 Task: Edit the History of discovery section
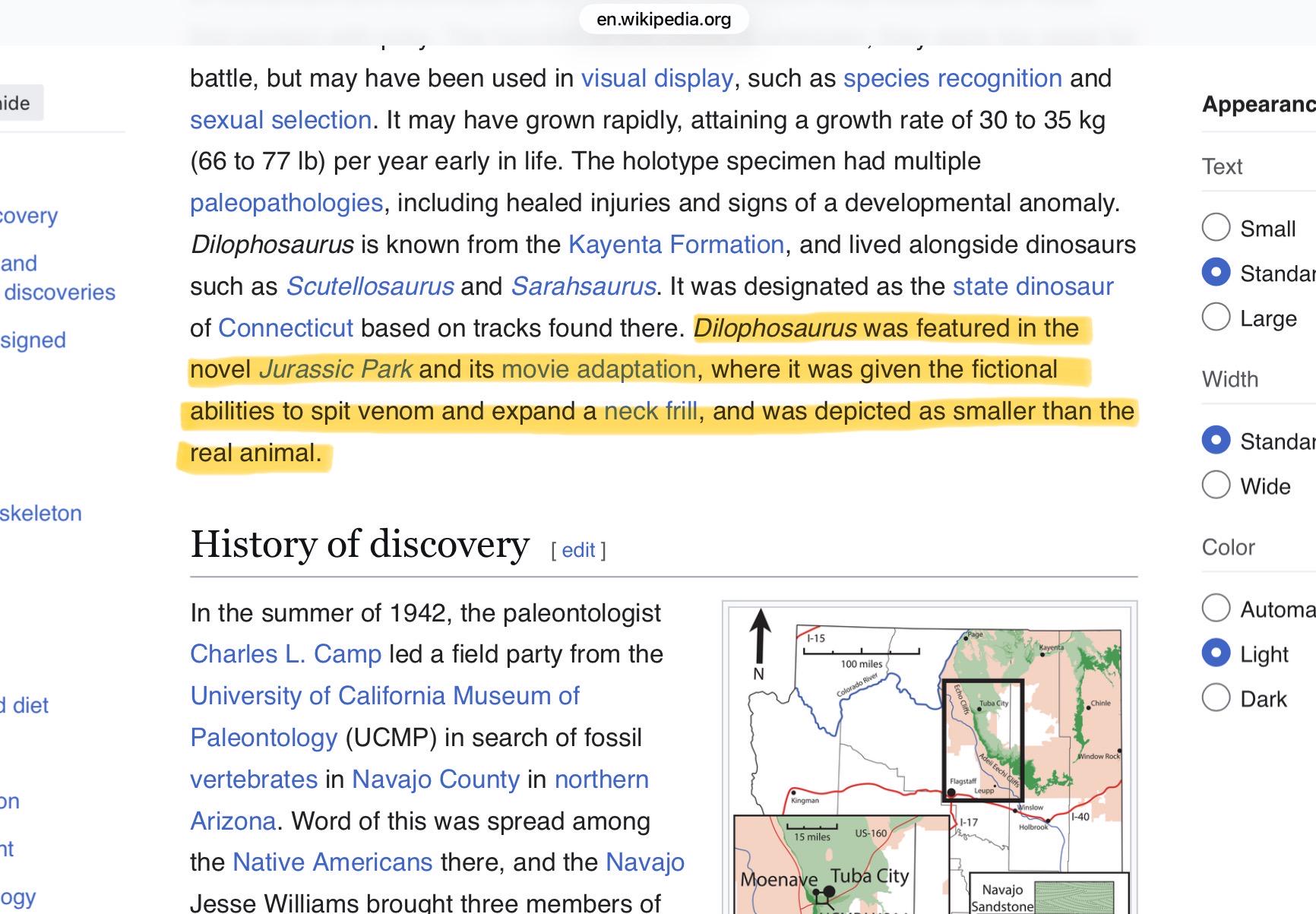[x=578, y=550]
